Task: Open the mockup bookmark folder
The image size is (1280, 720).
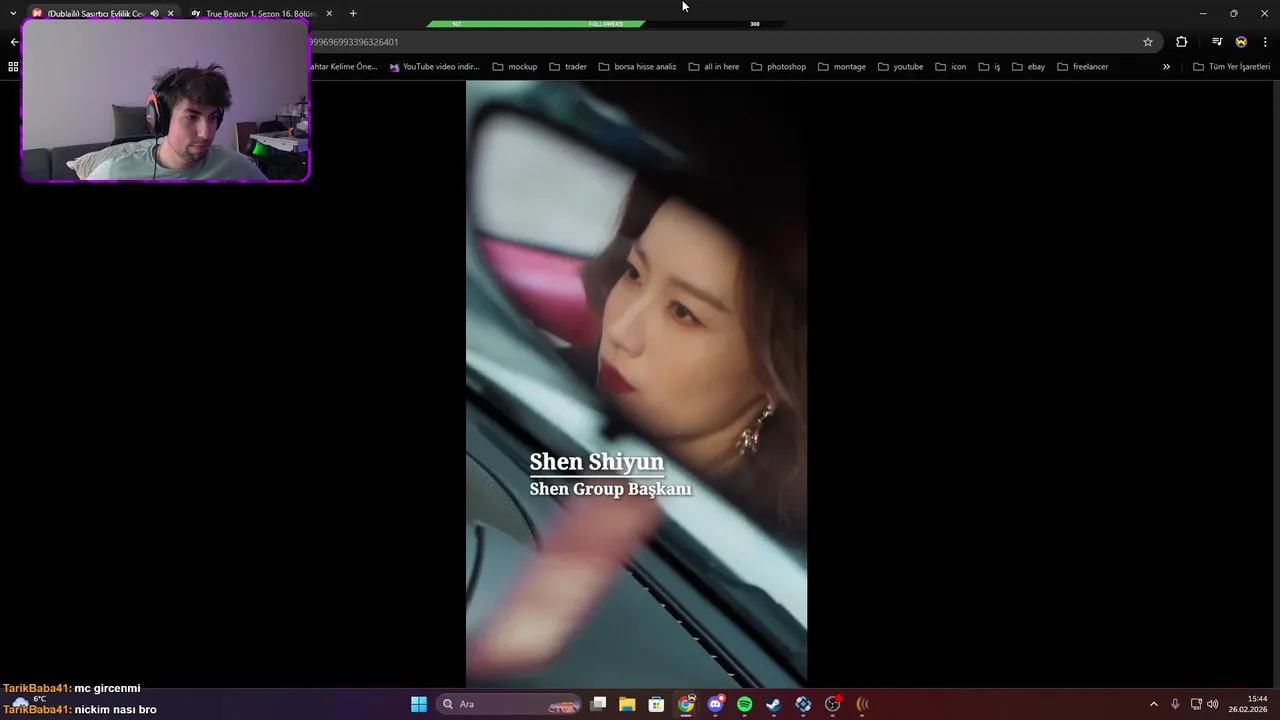Action: [515, 67]
